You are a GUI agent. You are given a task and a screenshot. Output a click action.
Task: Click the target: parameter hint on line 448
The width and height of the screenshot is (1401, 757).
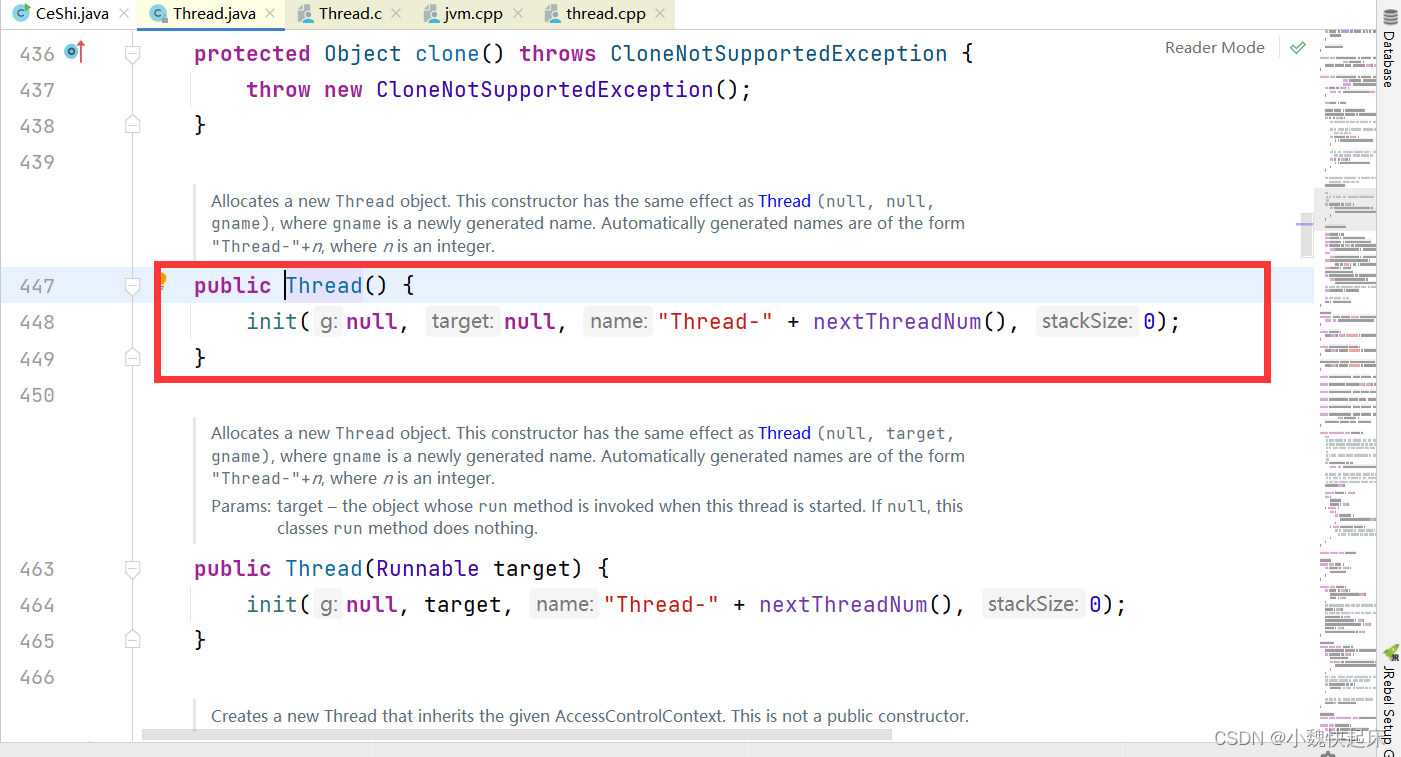point(463,322)
